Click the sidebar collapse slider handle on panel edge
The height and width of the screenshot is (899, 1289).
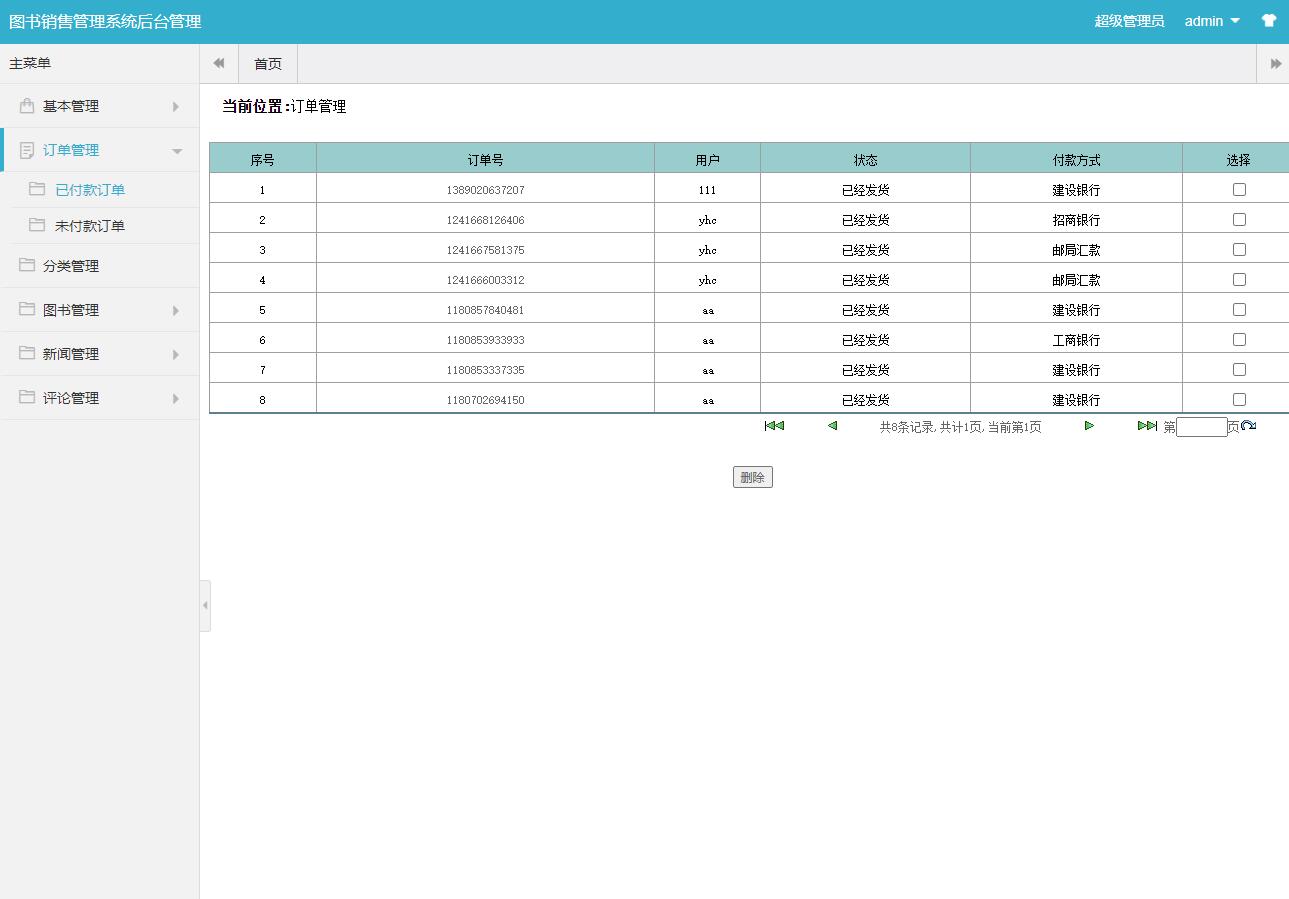206,605
